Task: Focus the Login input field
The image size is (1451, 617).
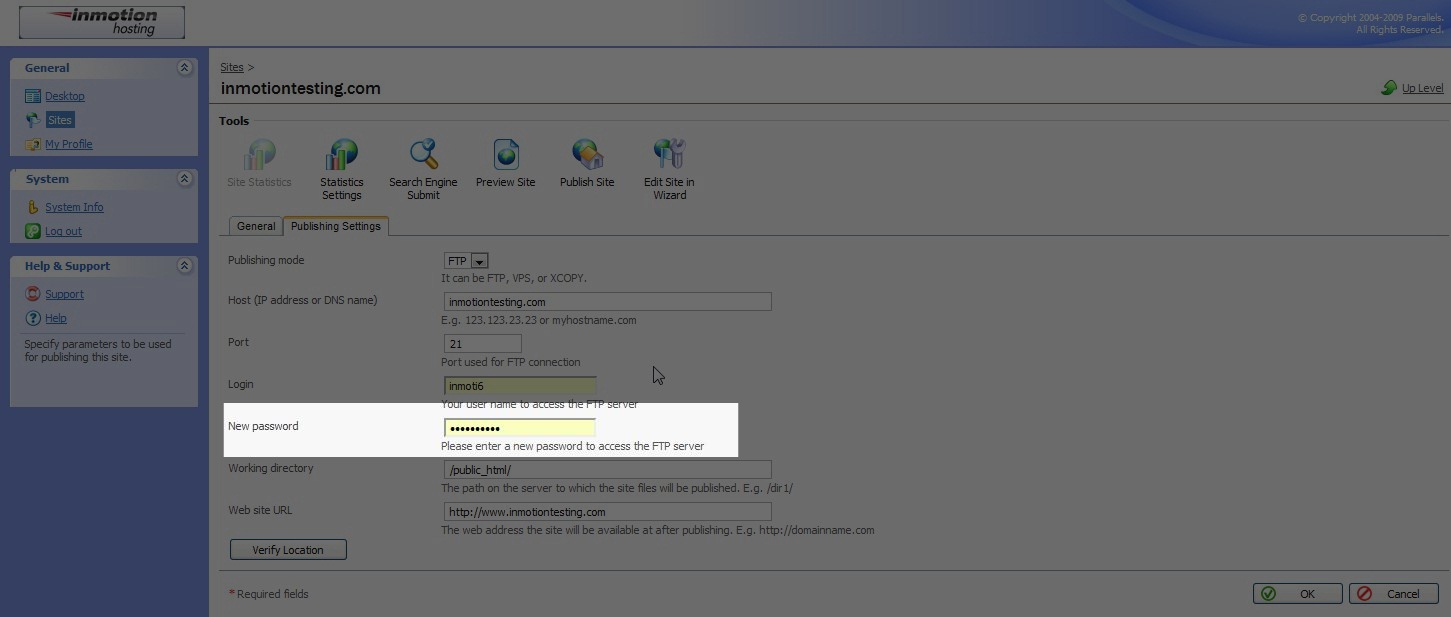Action: pyautogui.click(x=520, y=386)
